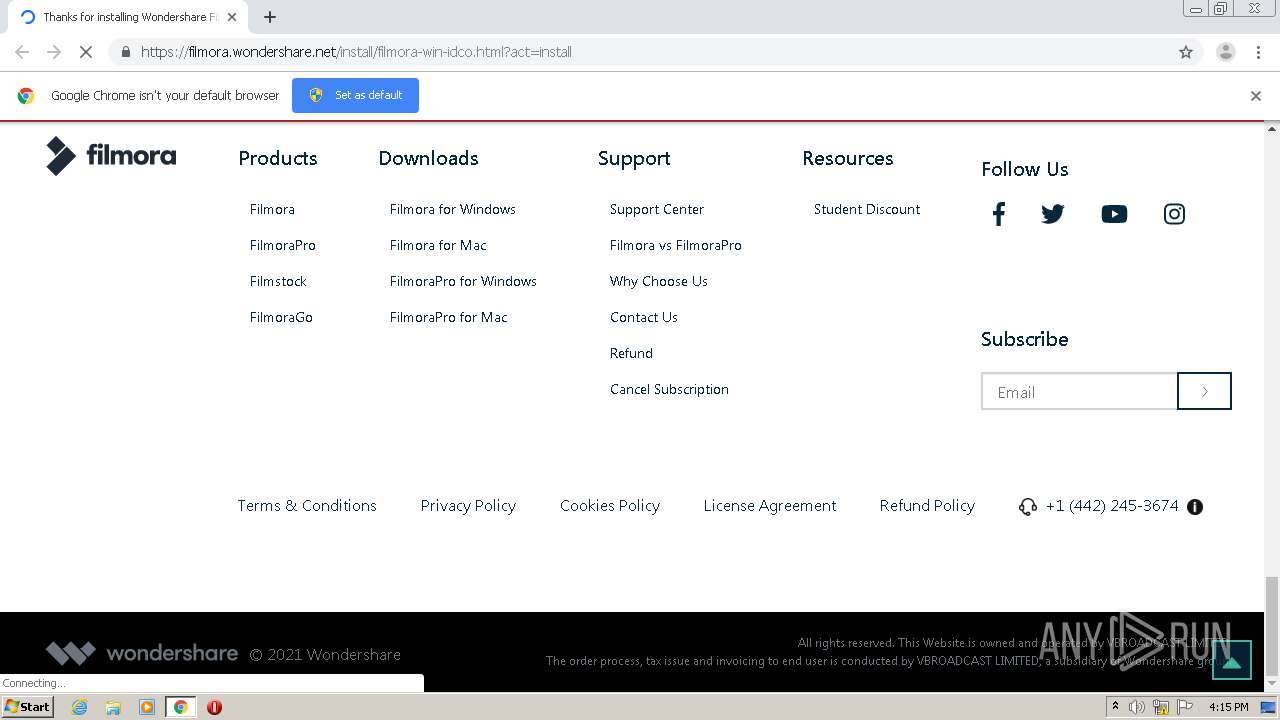Close the Wondershare install tab

[x=231, y=17]
